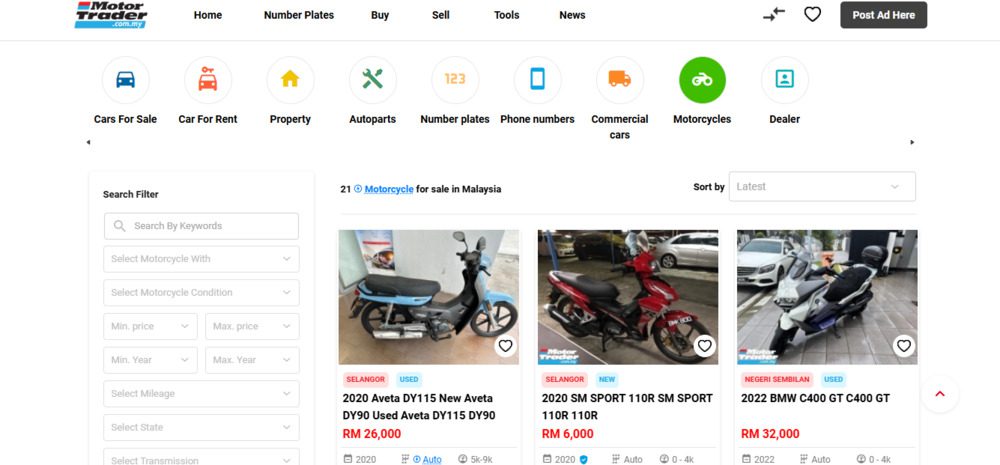Select the Number plates 123 icon
Screen dimensions: 1000x465
coord(455,80)
